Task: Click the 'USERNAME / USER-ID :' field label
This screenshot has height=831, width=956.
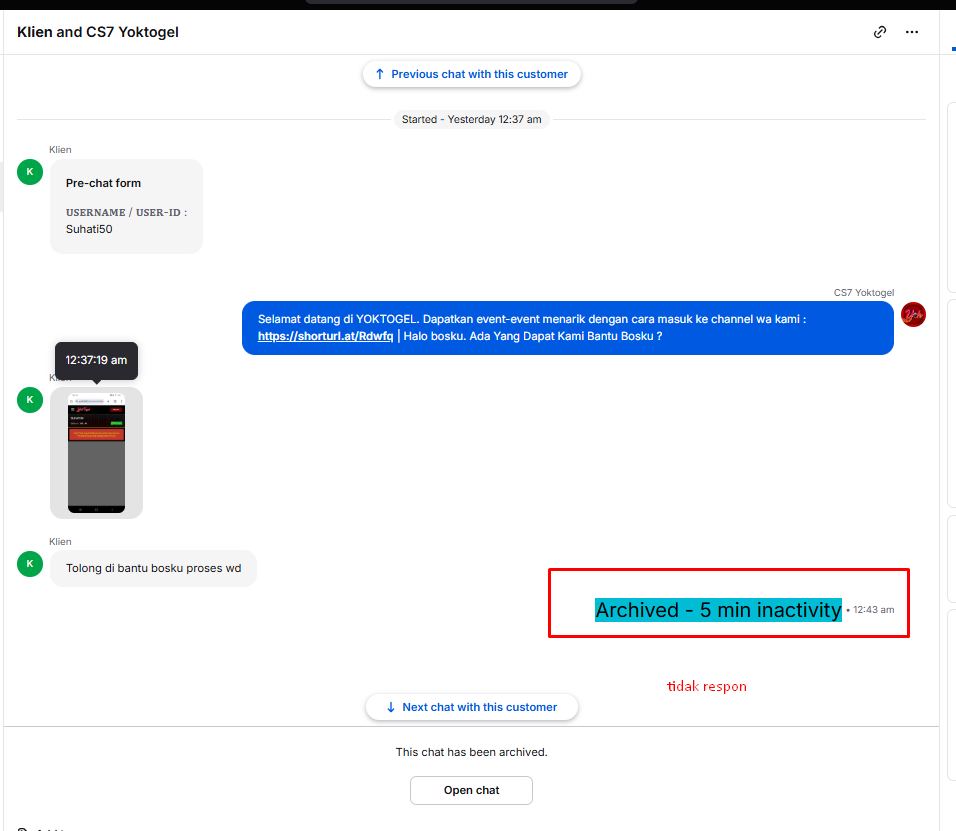Action: [x=126, y=213]
